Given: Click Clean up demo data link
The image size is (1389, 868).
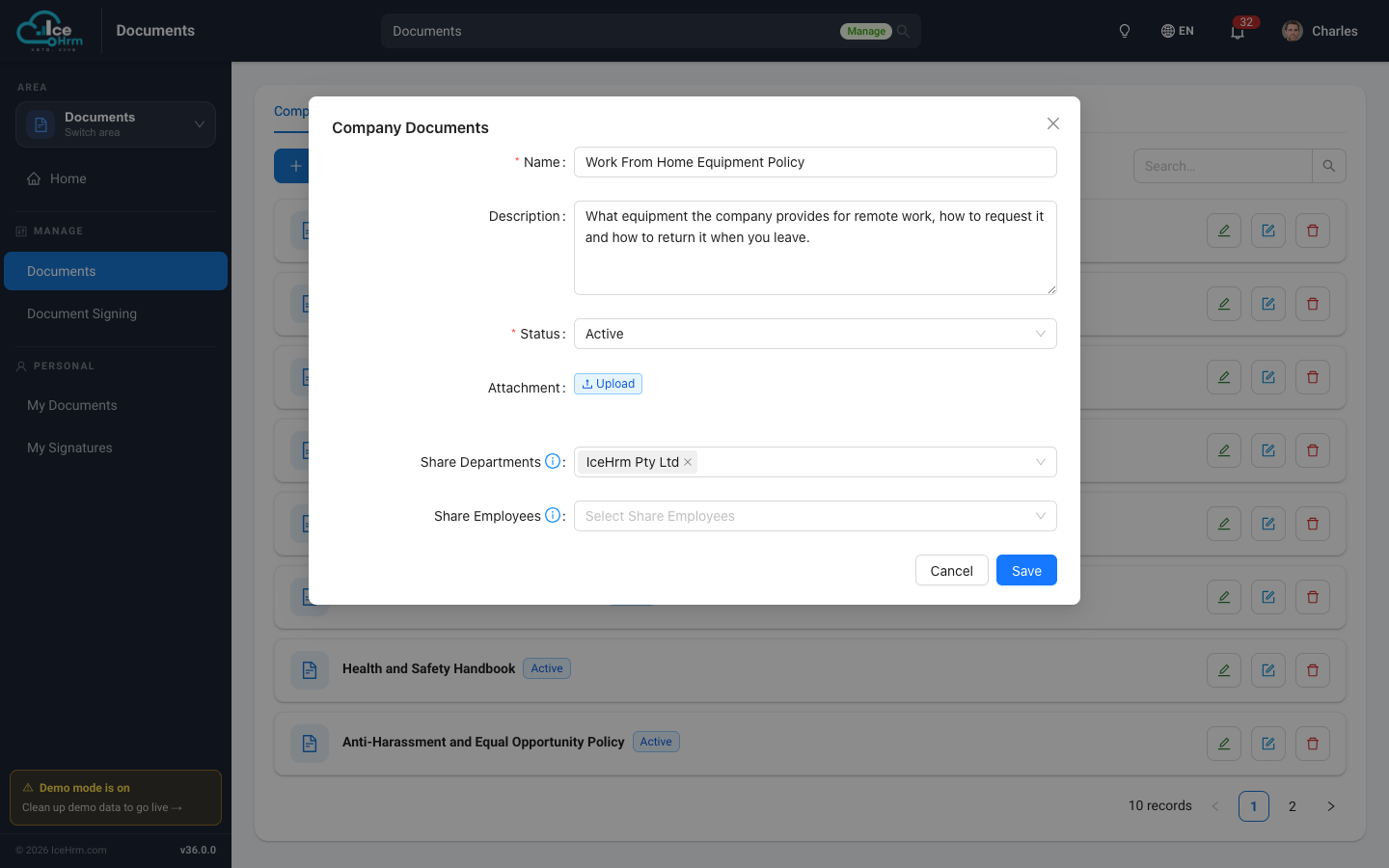Looking at the screenshot, I should coord(102,807).
